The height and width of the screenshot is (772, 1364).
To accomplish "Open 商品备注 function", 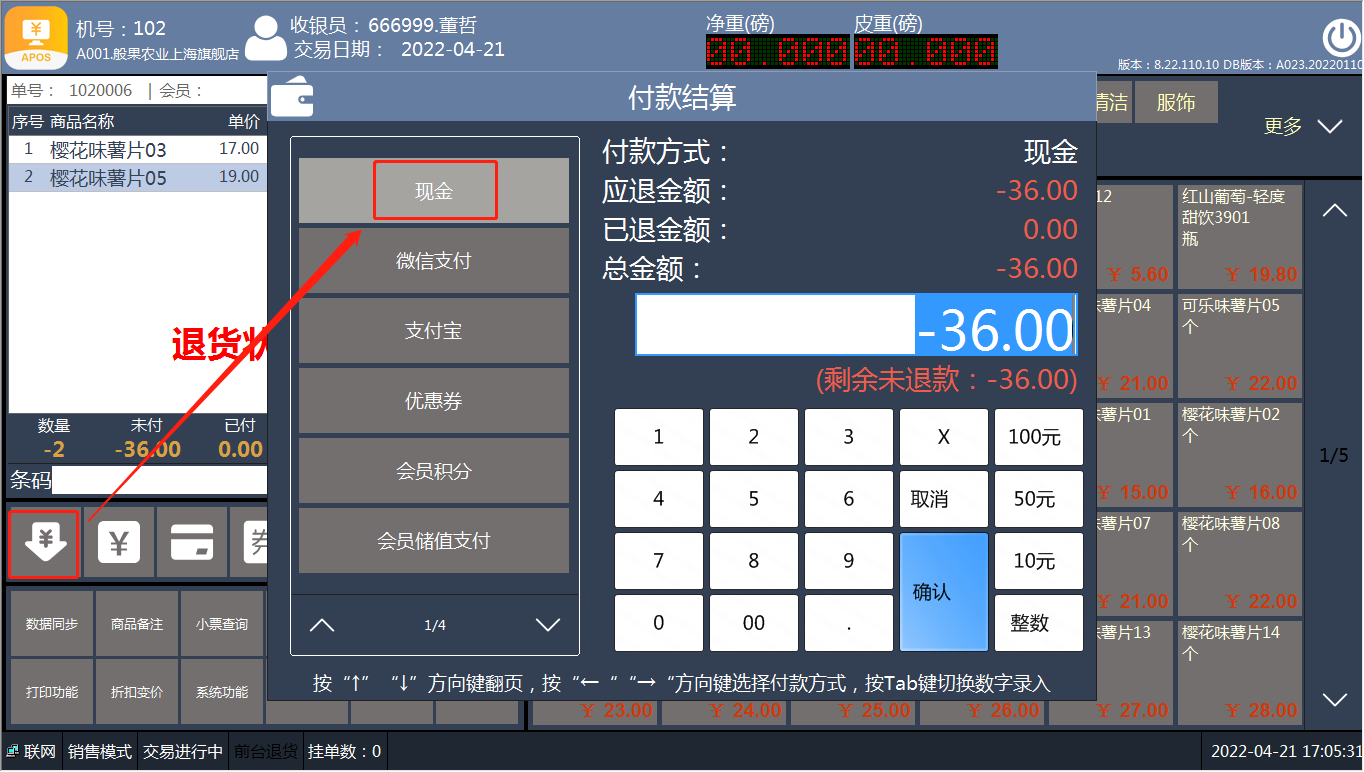I will (x=137, y=624).
